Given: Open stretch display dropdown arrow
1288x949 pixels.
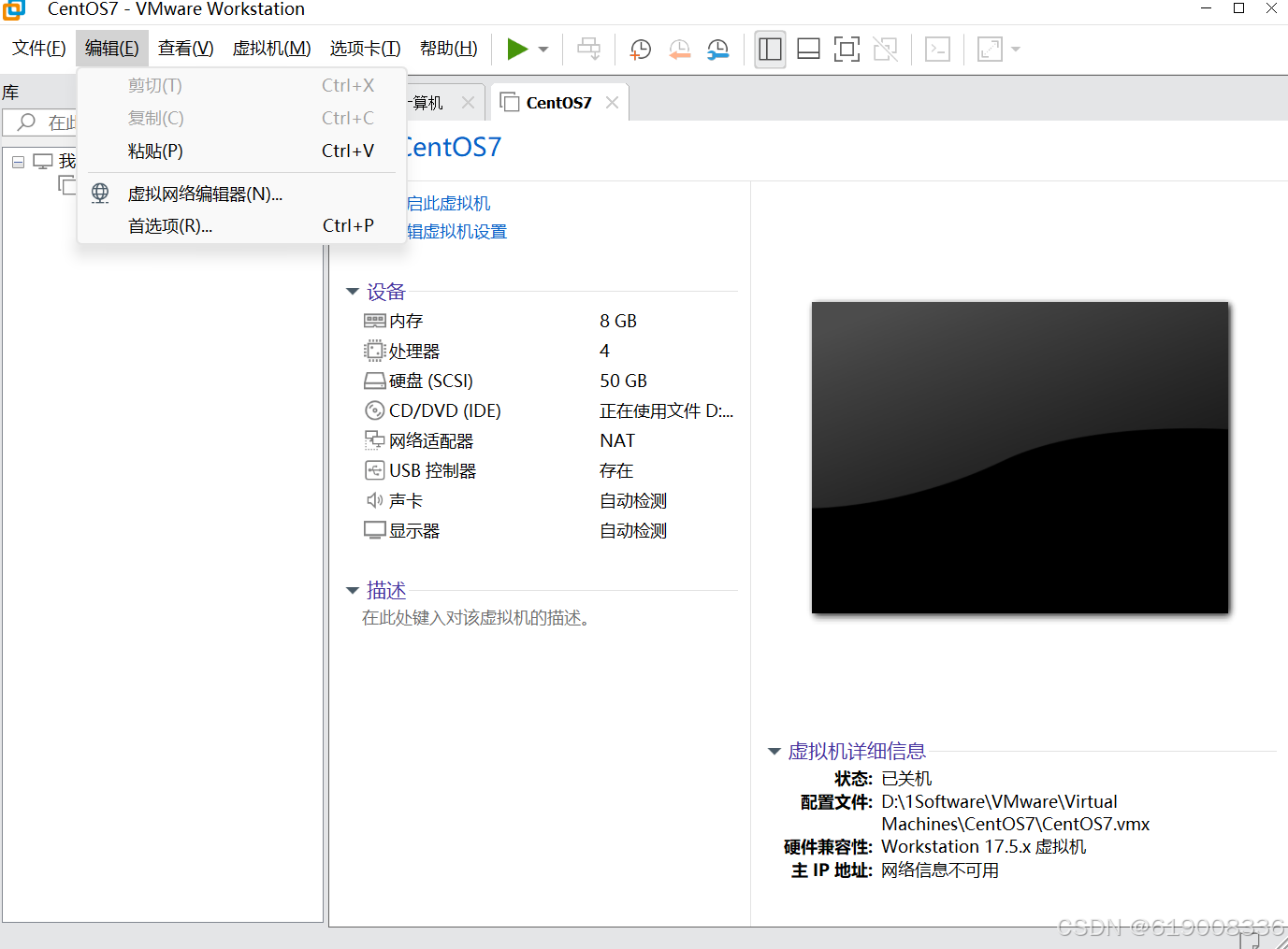Looking at the screenshot, I should tap(1016, 50).
